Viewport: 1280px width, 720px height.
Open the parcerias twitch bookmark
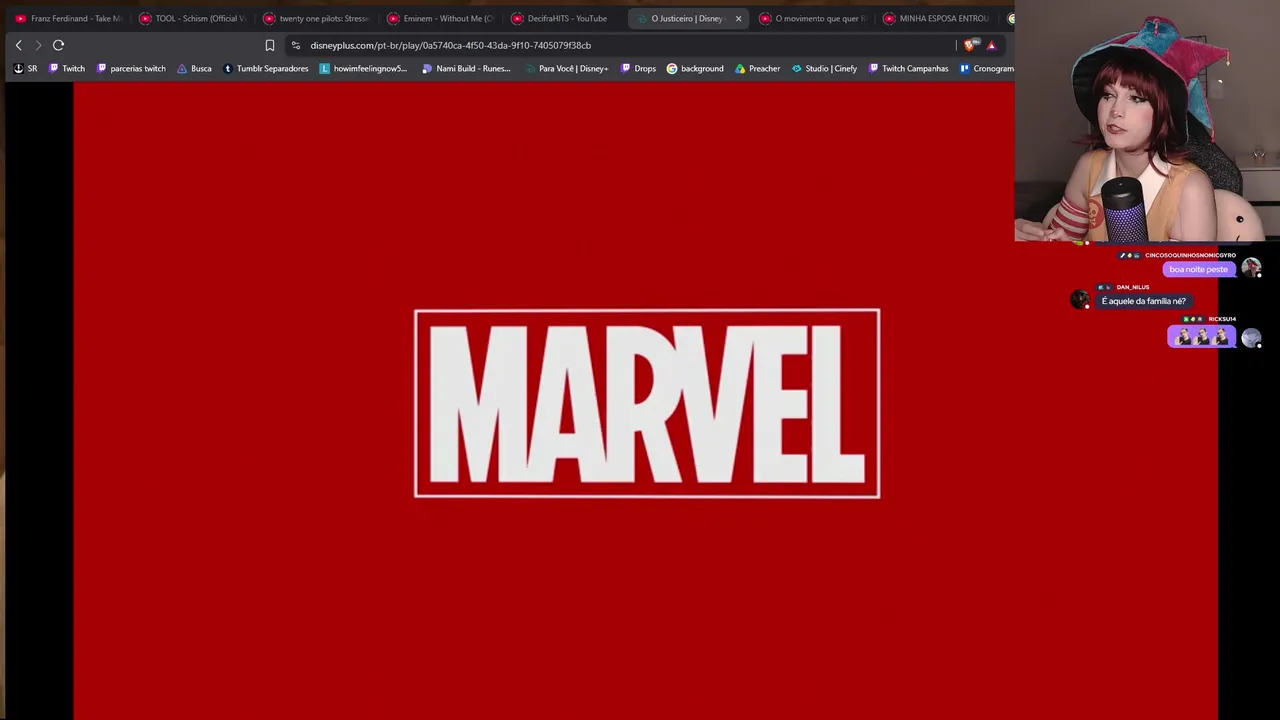click(x=131, y=69)
